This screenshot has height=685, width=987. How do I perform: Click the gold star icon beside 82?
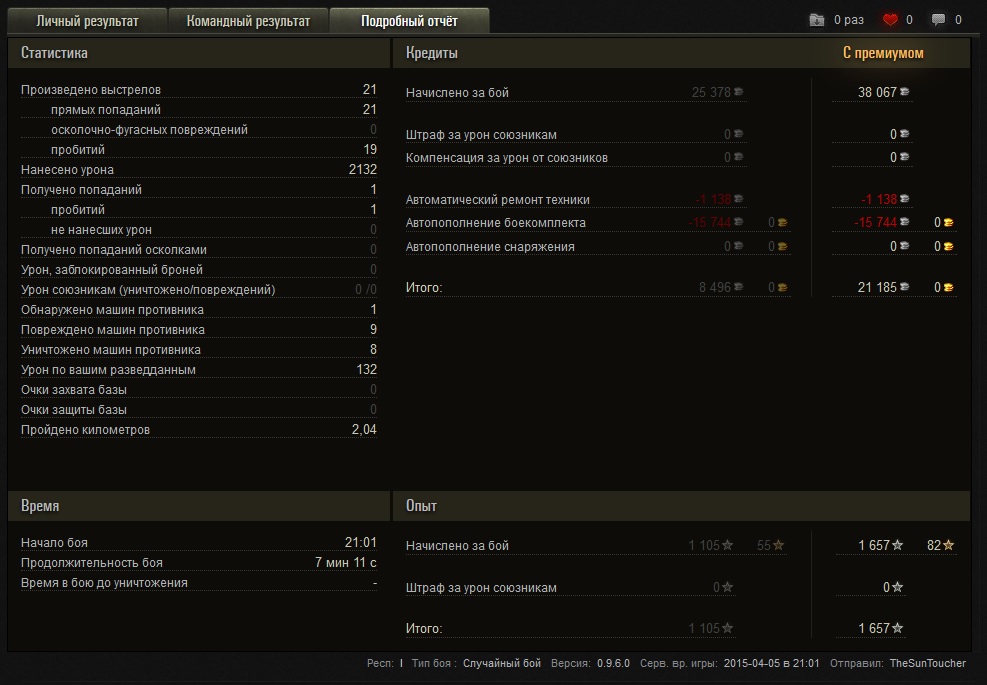tap(949, 545)
